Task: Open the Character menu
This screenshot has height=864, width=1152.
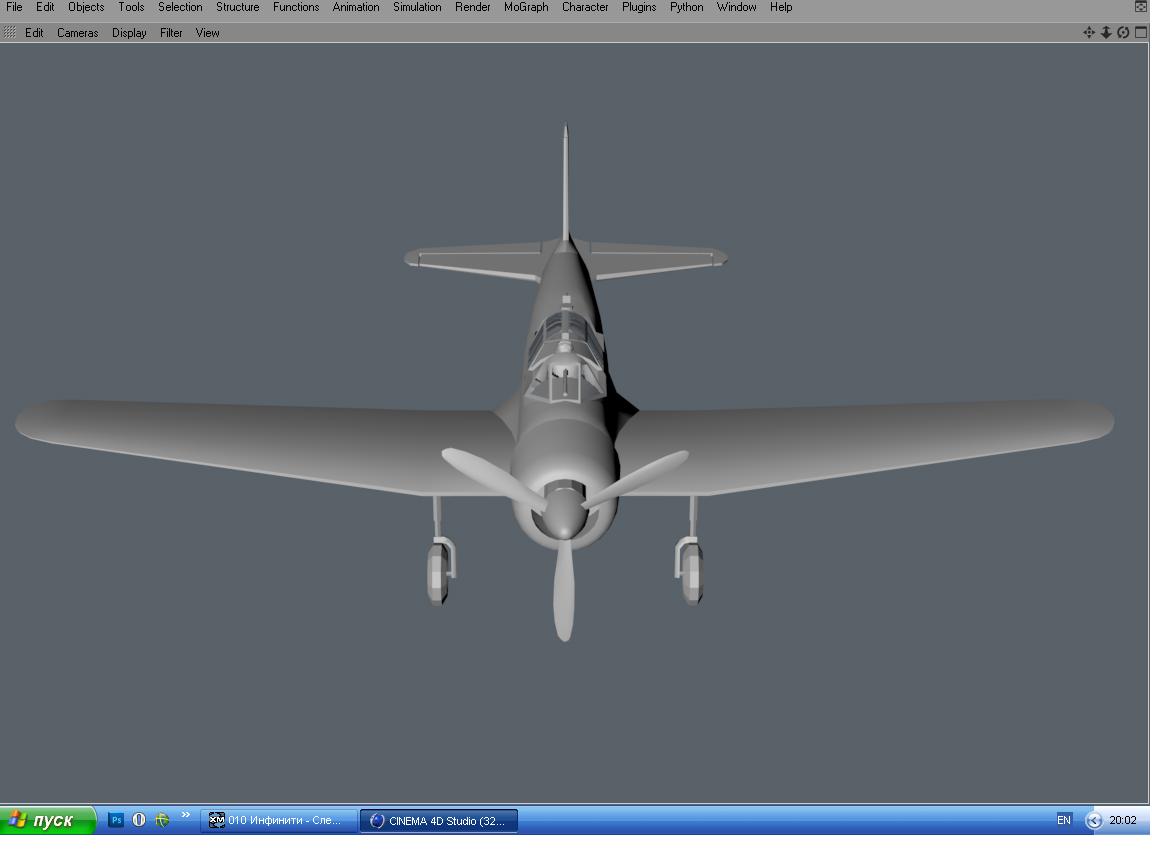Action: (x=585, y=7)
